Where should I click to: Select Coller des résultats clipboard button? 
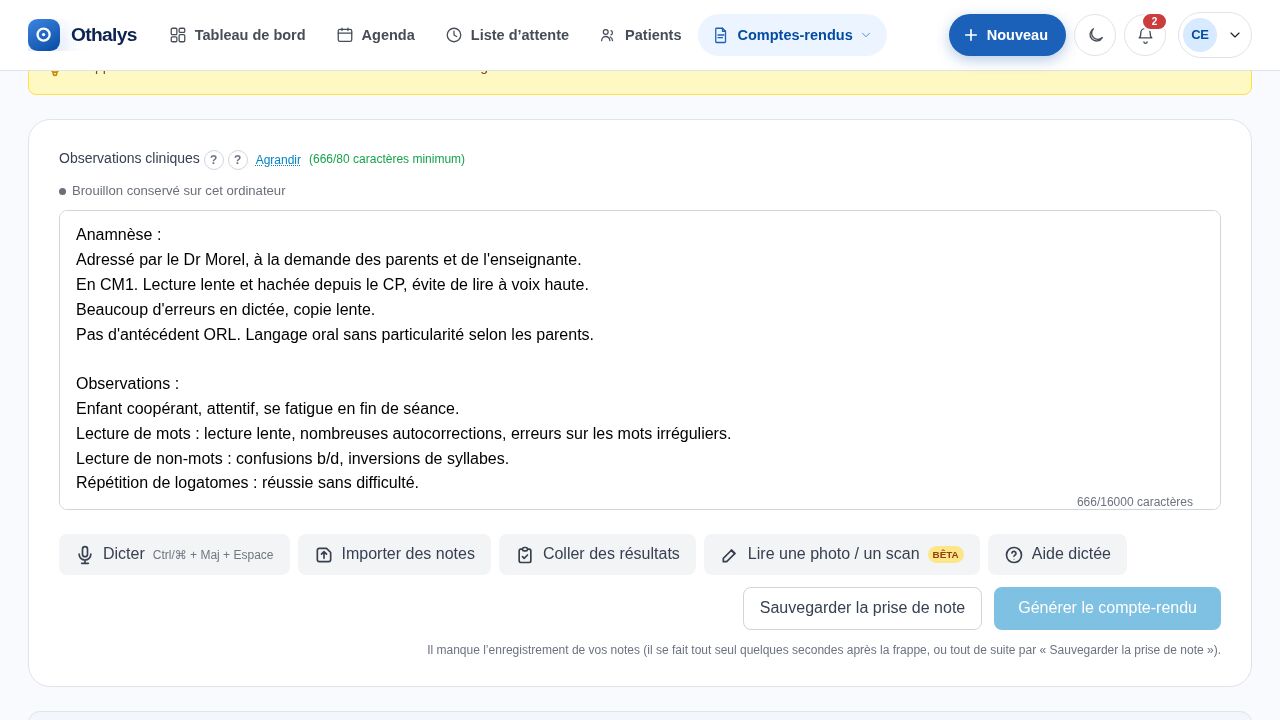[x=597, y=554]
